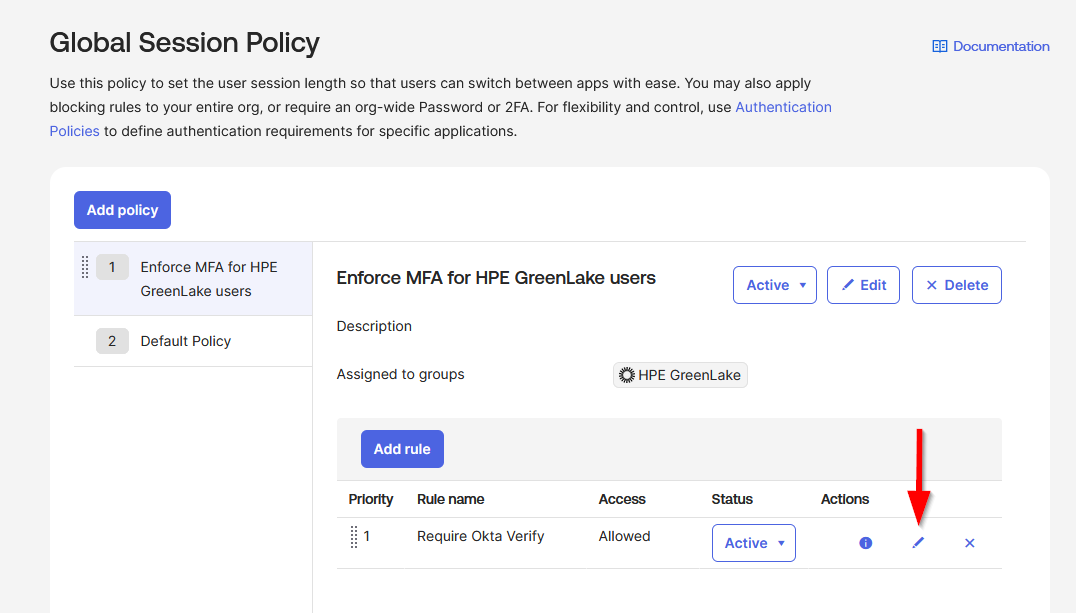The height and width of the screenshot is (613, 1076).
Task: Delete the Require Okta Verify rule via X icon
Action: click(969, 543)
